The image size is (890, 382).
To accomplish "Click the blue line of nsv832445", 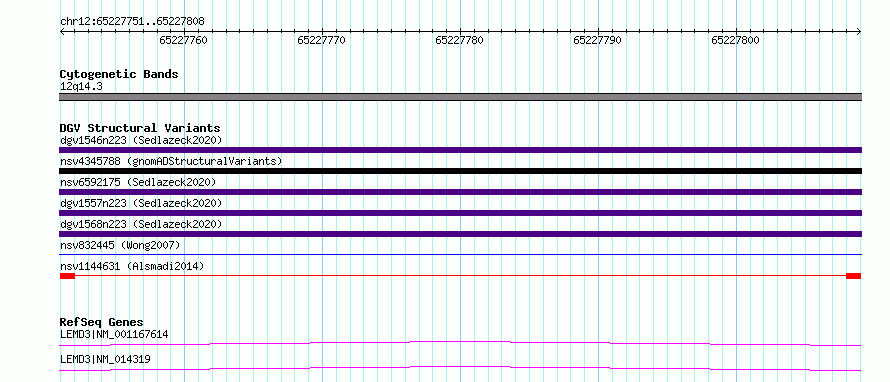I will pyautogui.click(x=460, y=255).
